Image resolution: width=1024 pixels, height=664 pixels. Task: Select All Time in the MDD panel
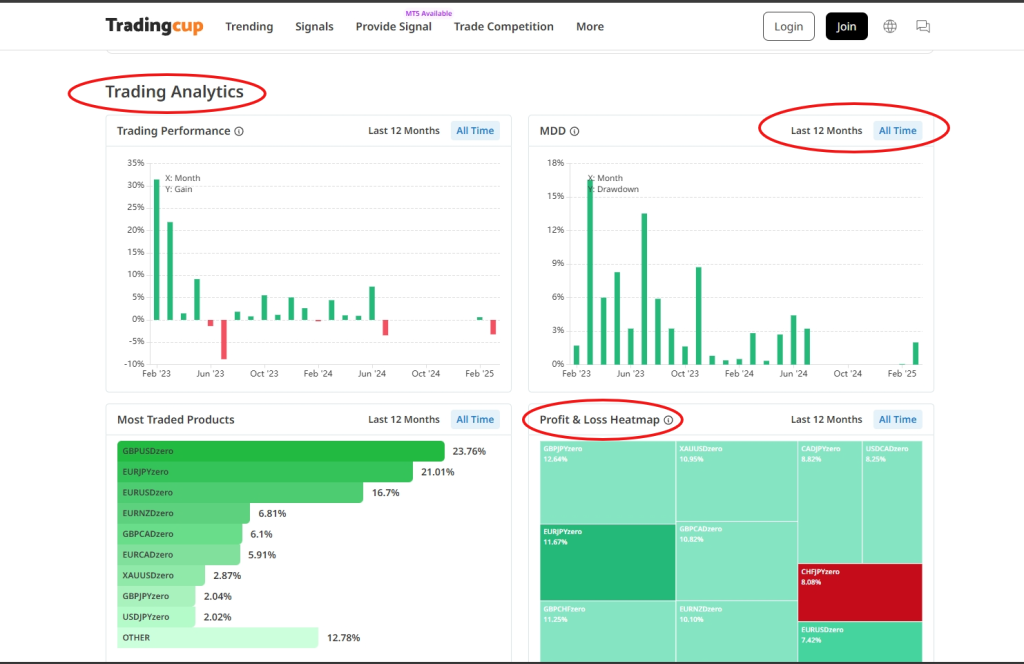(897, 131)
